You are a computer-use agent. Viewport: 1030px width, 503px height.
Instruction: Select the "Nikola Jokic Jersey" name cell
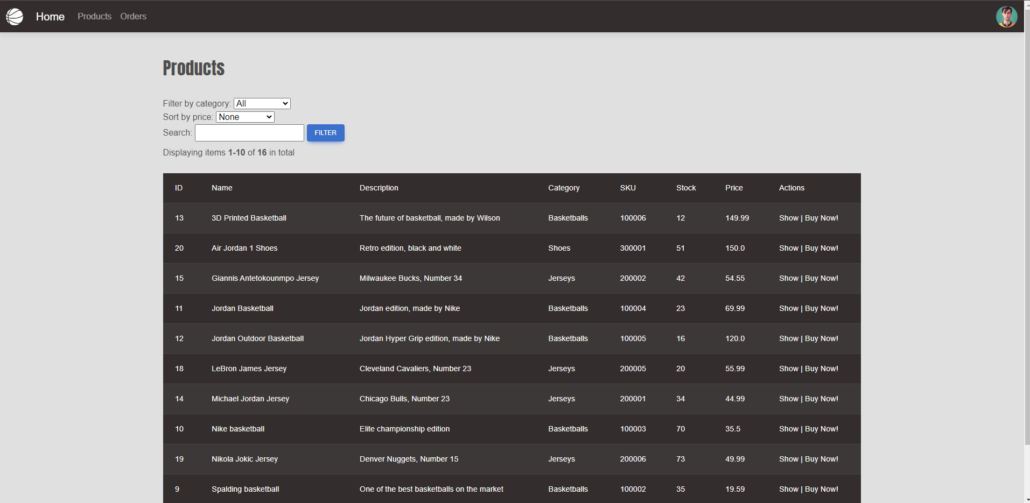pos(244,460)
